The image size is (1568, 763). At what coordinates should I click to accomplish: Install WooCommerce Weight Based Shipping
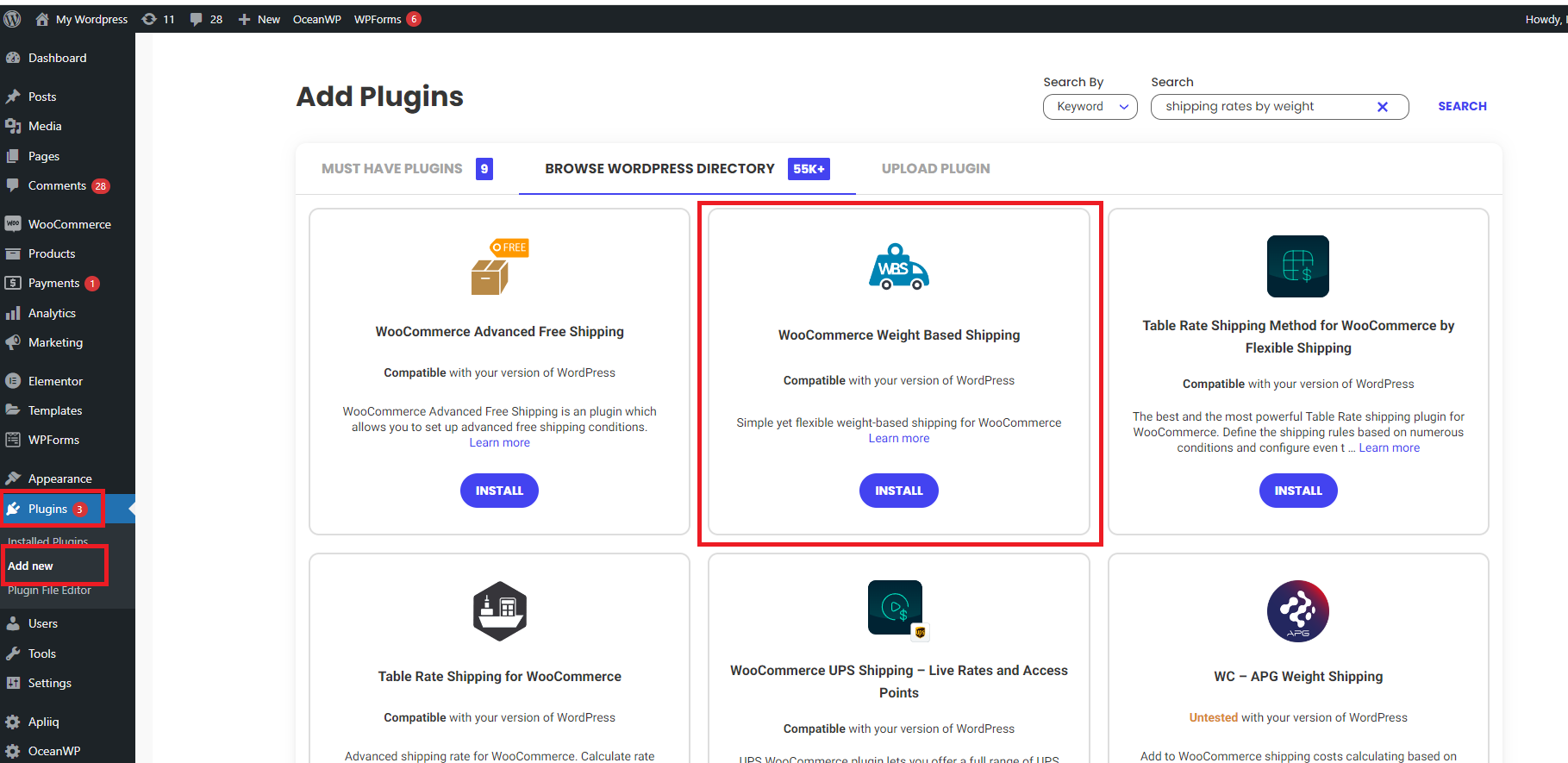pos(899,491)
